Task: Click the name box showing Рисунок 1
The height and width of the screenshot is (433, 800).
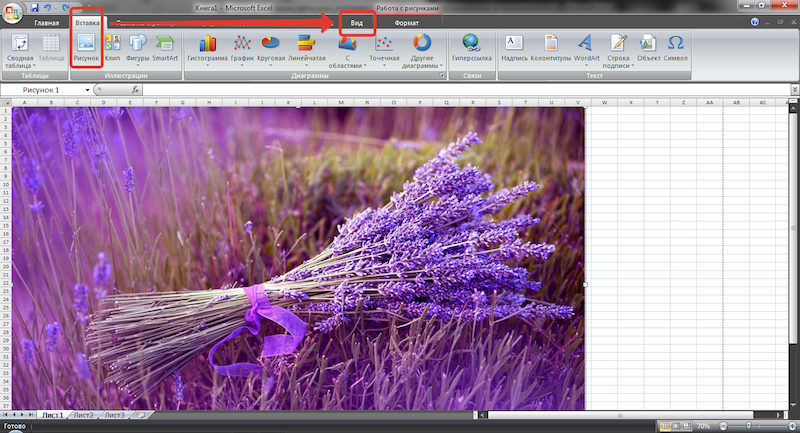Action: click(44, 90)
